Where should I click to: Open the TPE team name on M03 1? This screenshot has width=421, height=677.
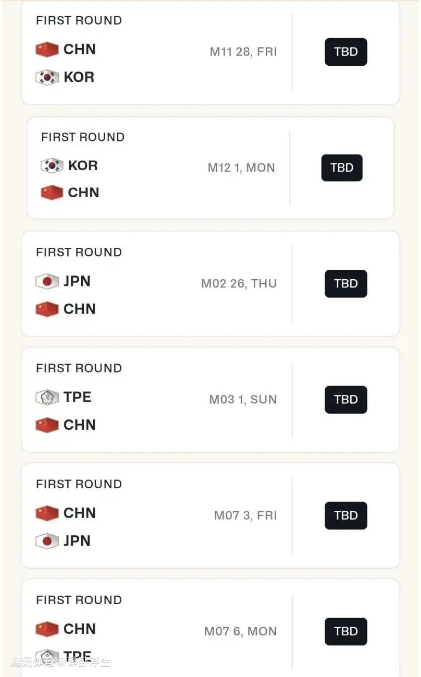[77, 397]
